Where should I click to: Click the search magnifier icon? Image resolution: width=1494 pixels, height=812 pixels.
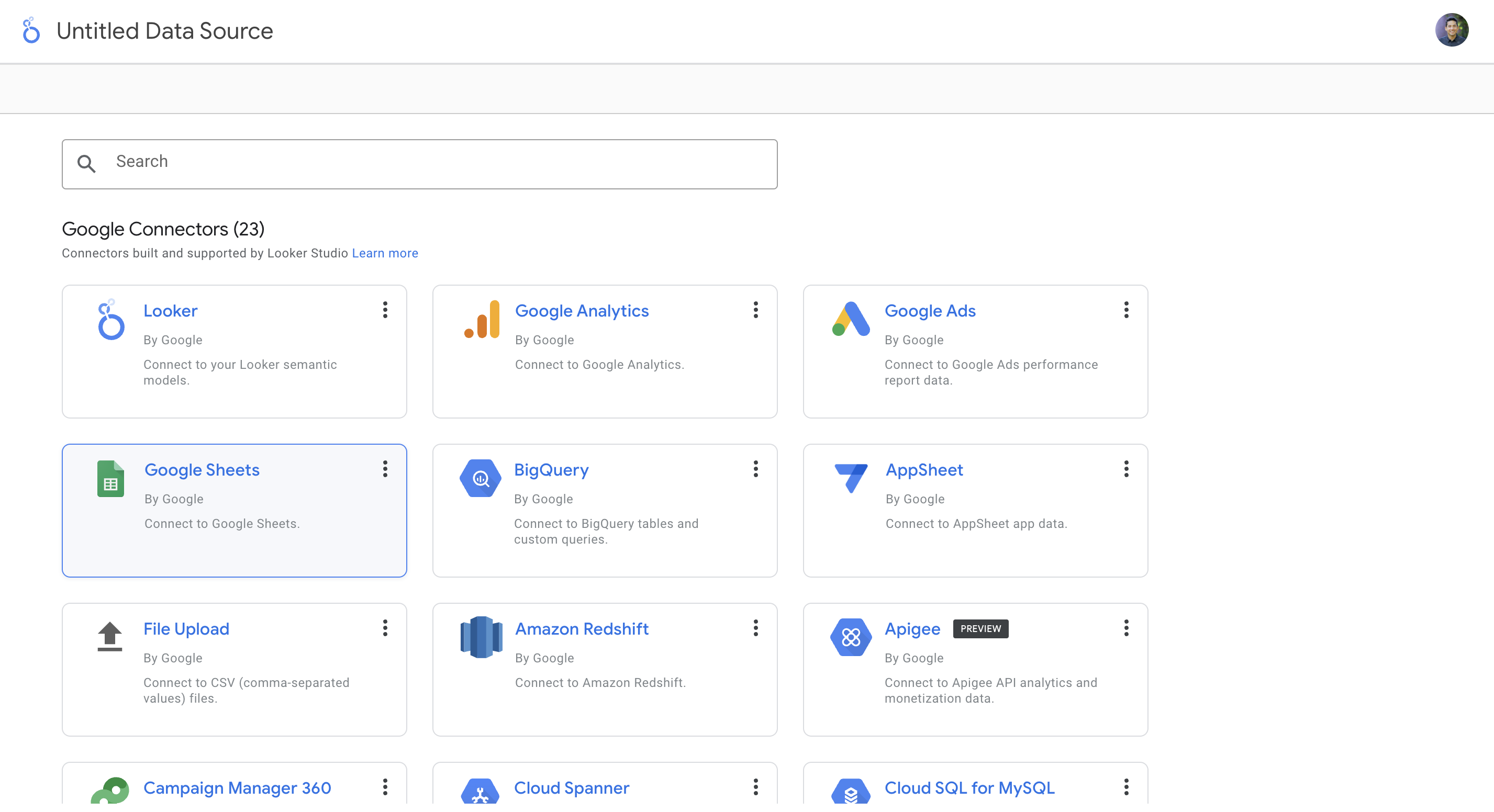tap(86, 163)
